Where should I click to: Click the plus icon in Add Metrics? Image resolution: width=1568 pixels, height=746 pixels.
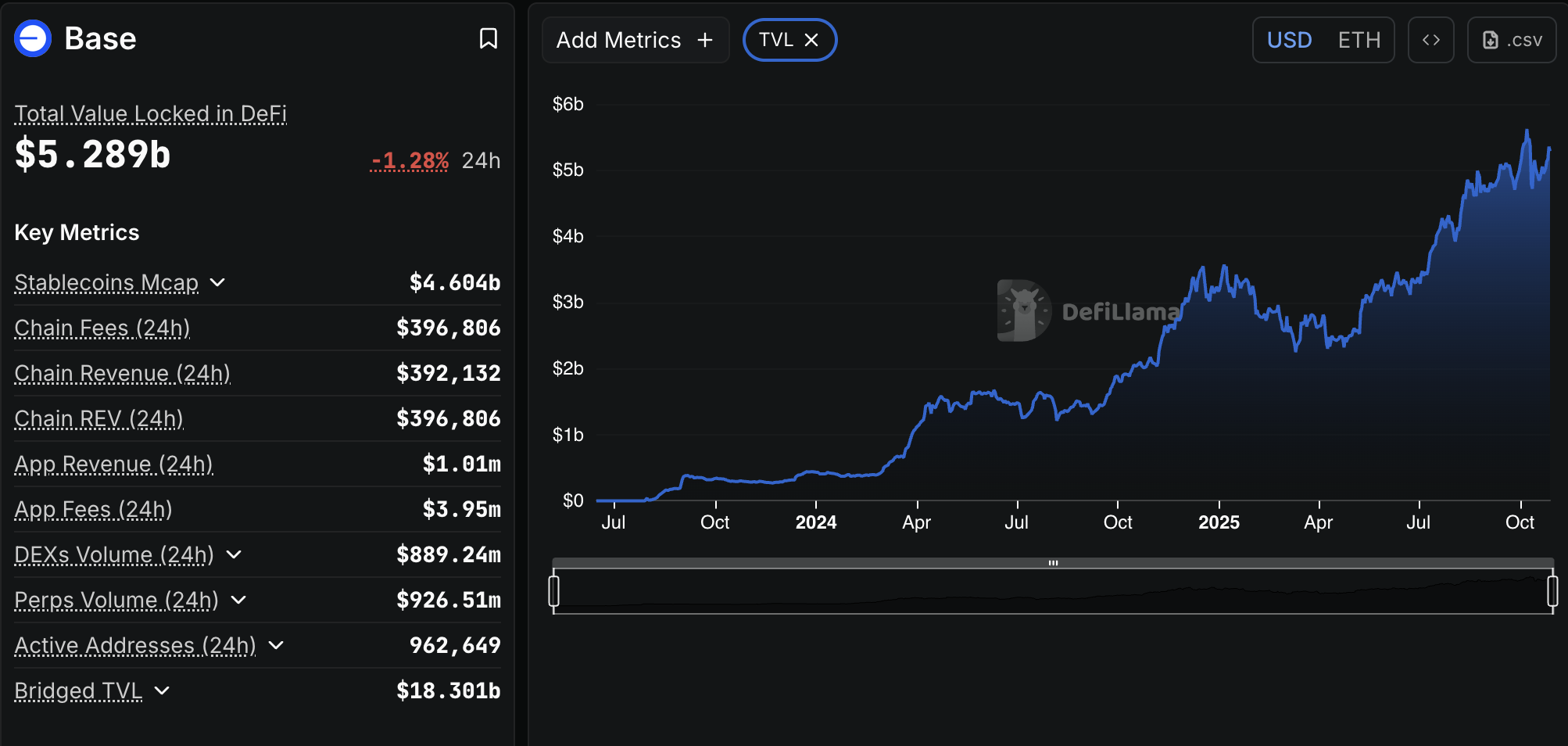click(x=705, y=40)
